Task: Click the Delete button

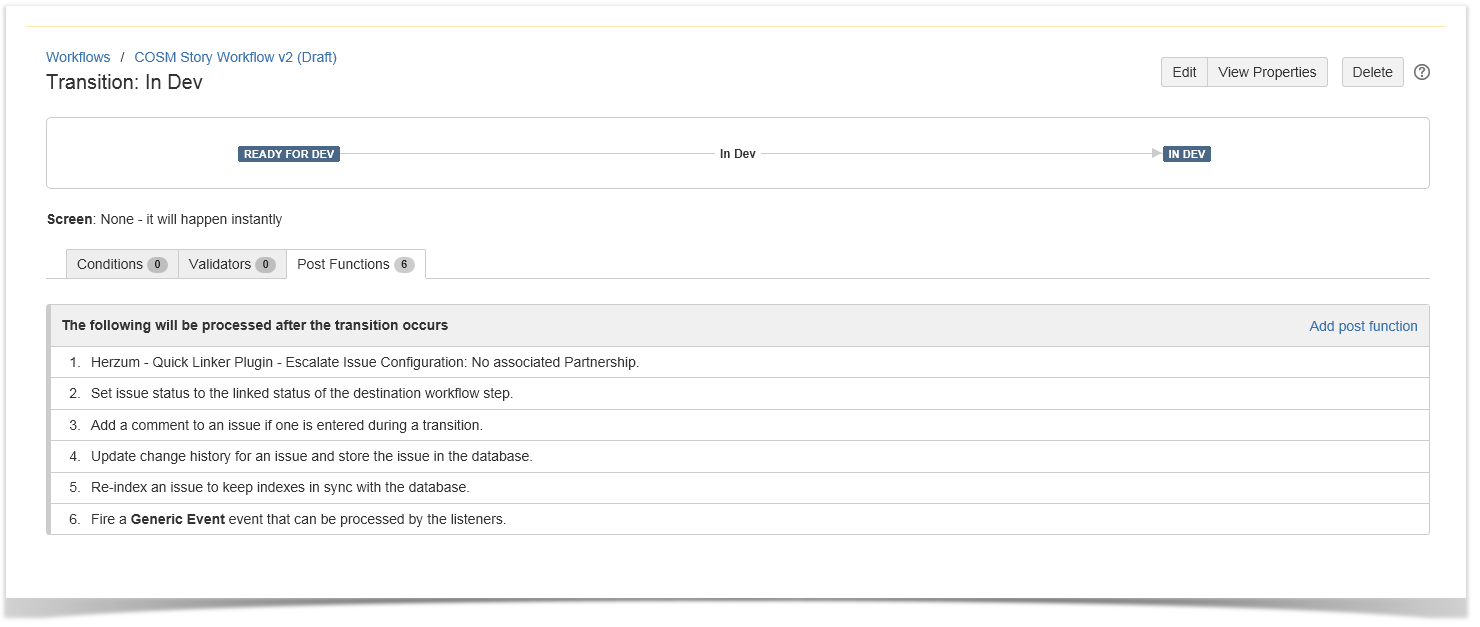Action: (x=1372, y=72)
